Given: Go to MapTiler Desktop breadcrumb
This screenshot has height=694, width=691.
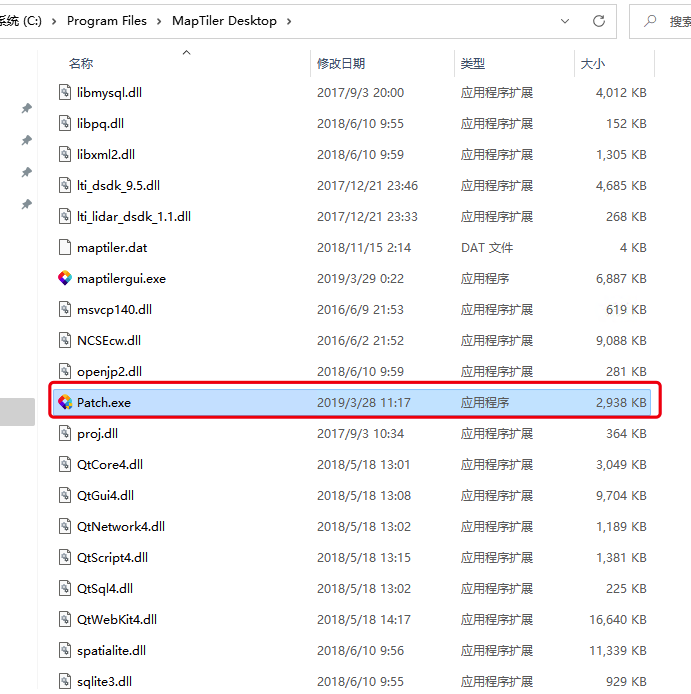Looking at the screenshot, I should point(224,21).
